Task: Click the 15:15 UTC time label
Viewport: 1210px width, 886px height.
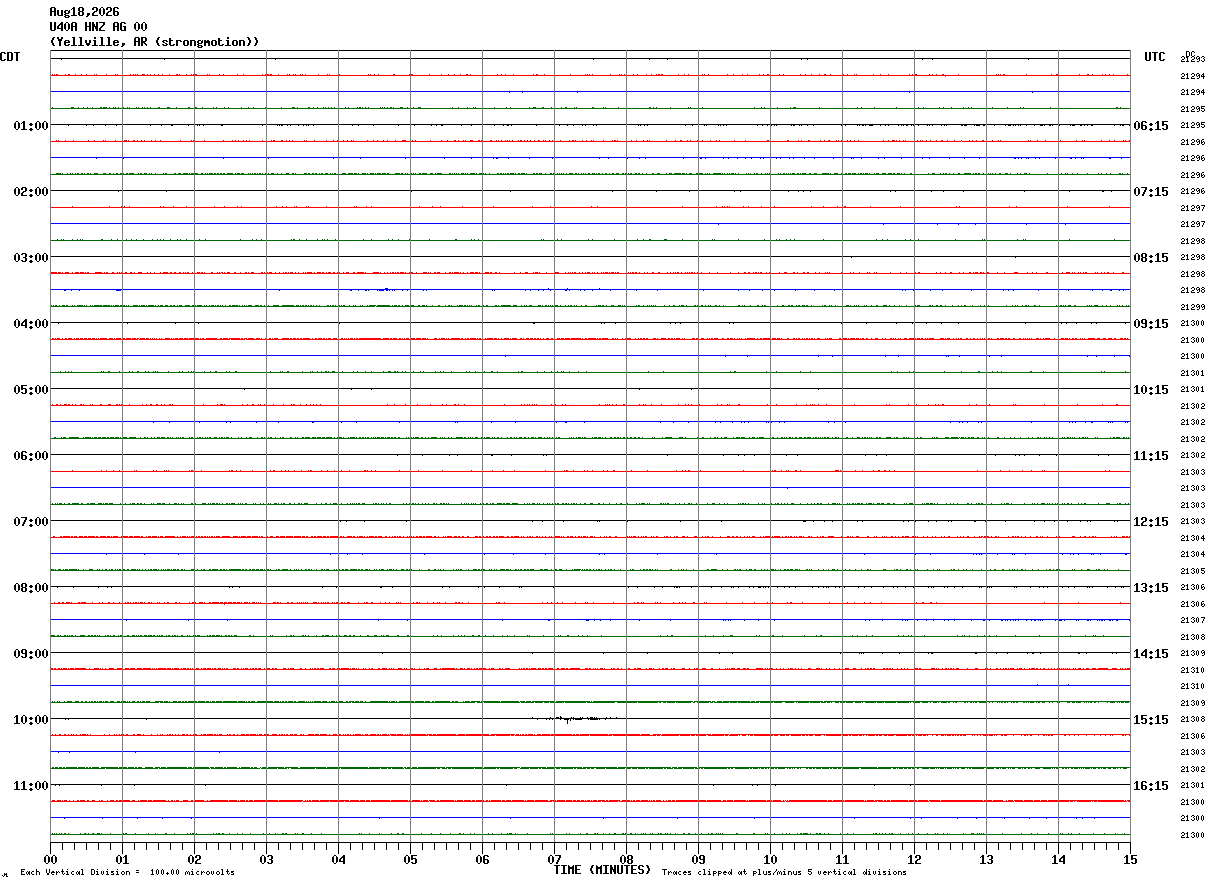Action: click(x=1150, y=720)
